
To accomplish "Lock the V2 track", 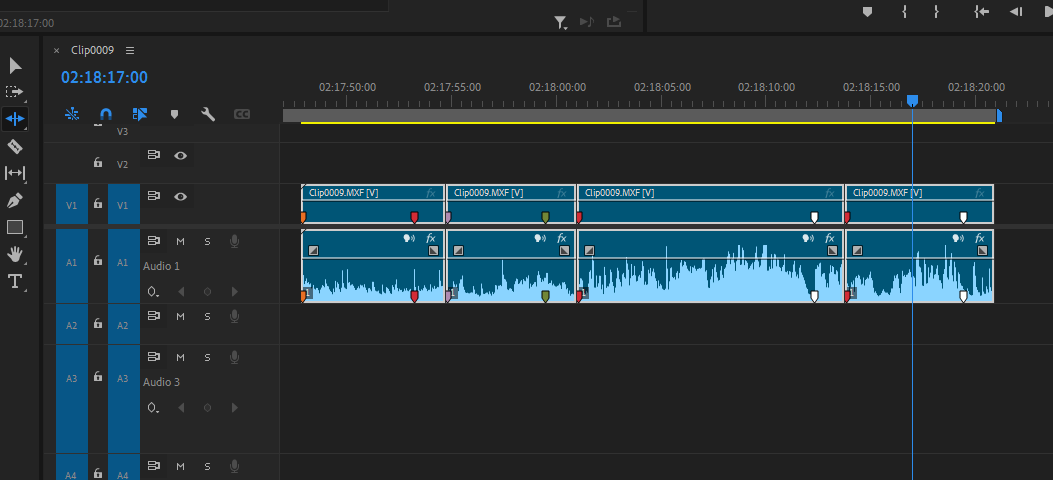I will [98, 162].
